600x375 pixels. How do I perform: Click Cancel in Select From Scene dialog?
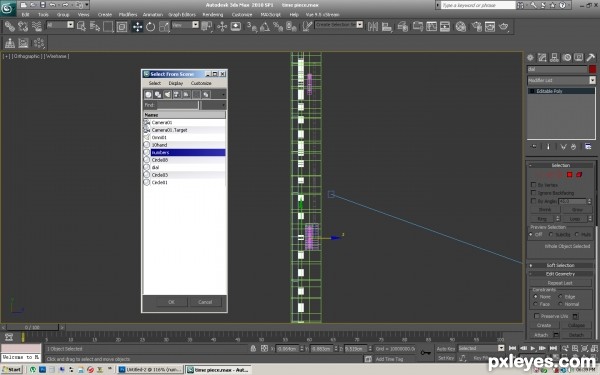pos(205,302)
